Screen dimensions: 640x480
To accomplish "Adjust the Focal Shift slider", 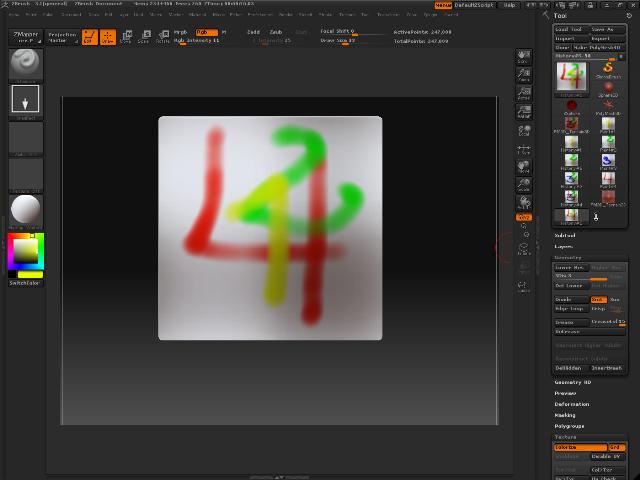I will pos(352,32).
